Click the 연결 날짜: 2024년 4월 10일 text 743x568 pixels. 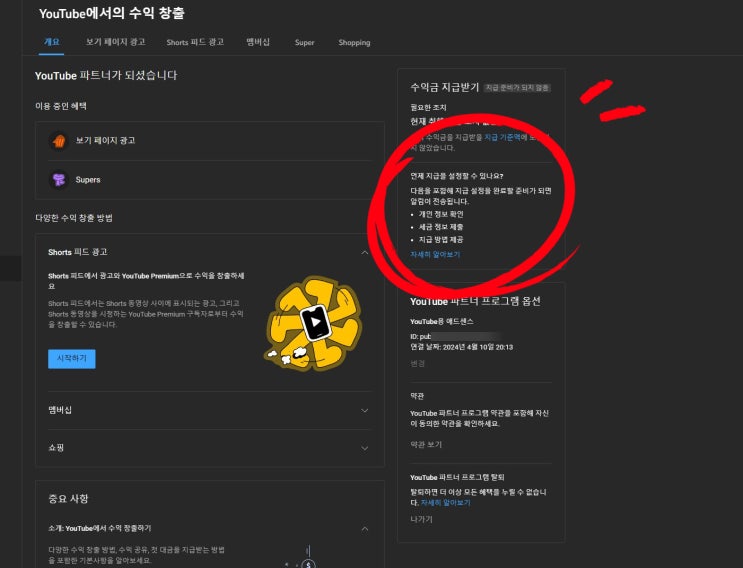[462, 347]
